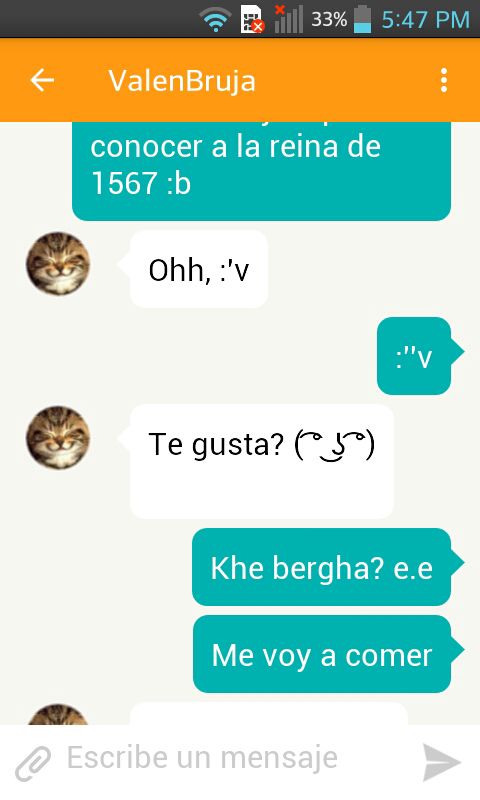
Task: Select the 'Ohh, :'v' message bubble
Action: 199,269
